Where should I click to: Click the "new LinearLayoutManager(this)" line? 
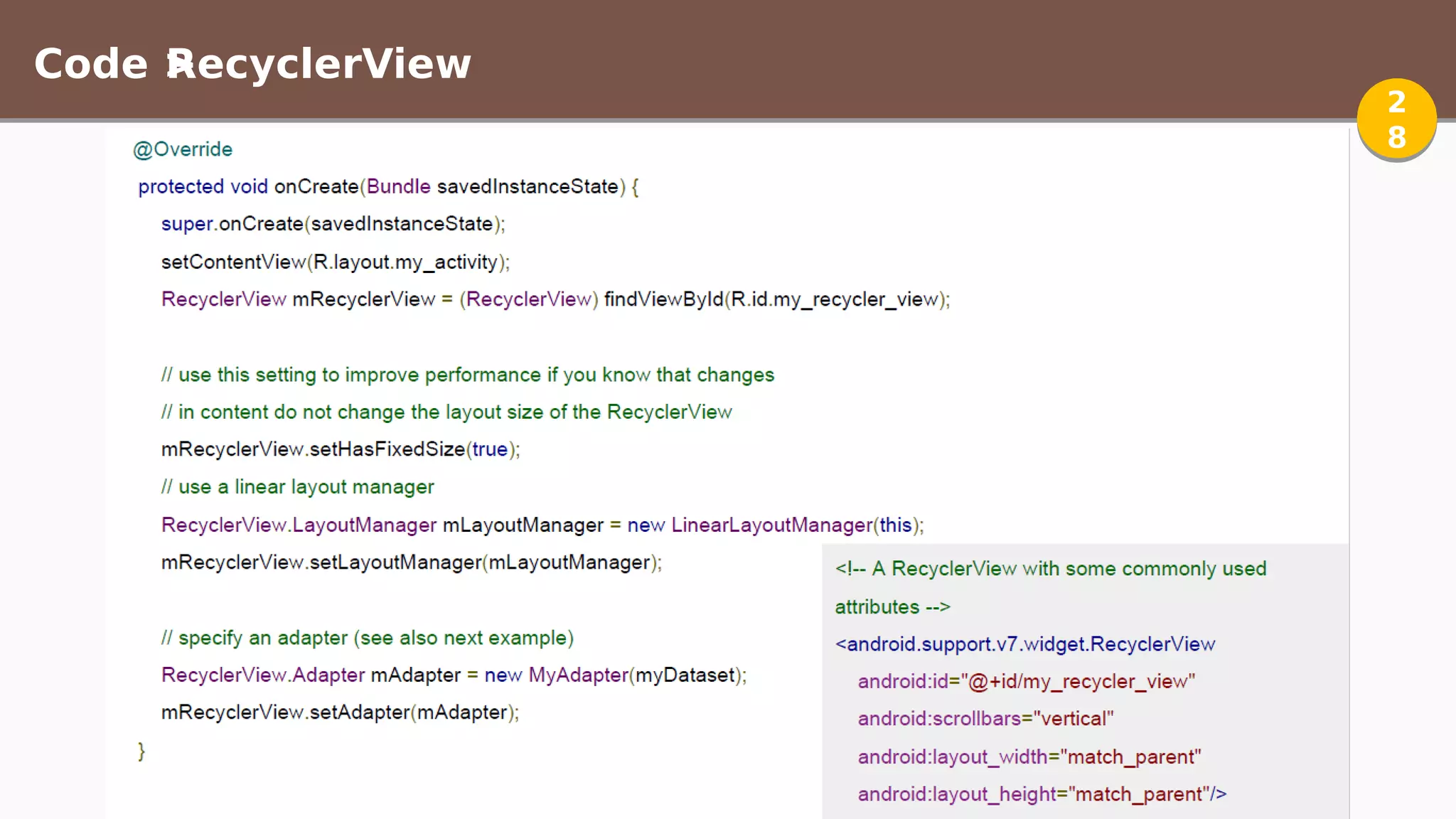point(542,525)
